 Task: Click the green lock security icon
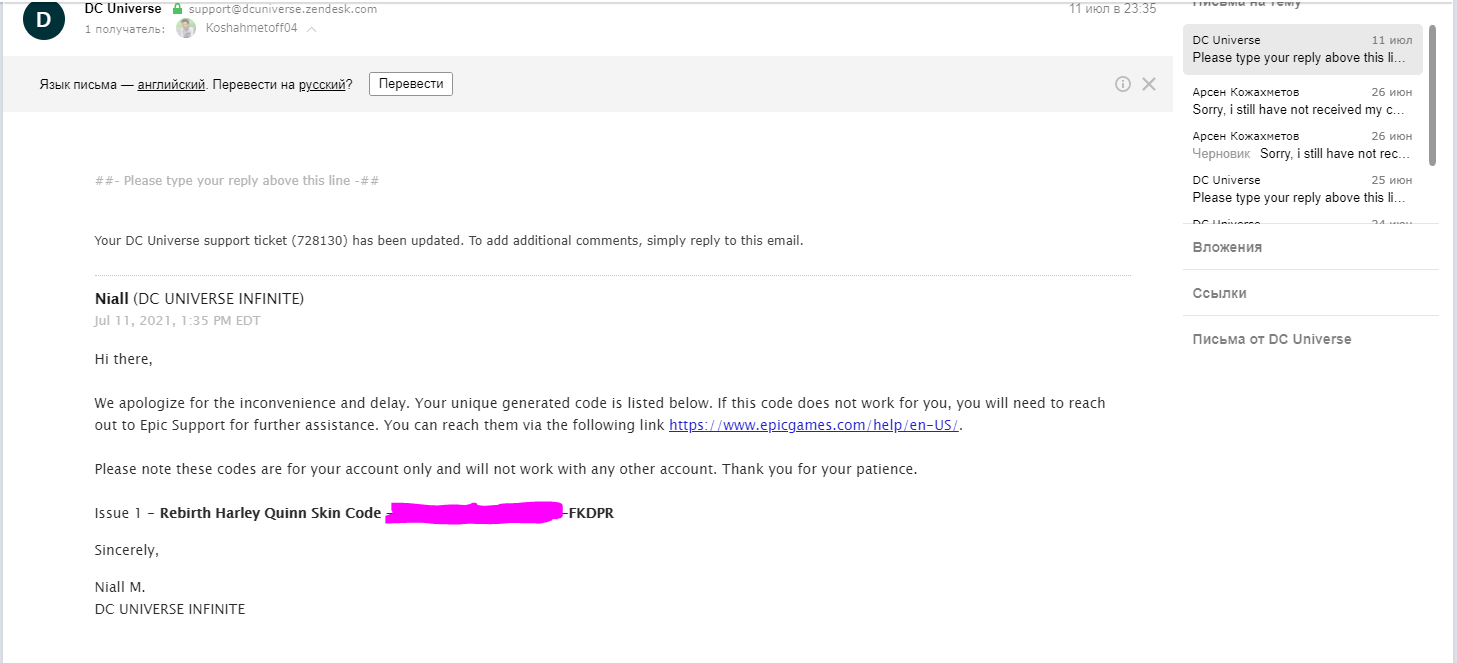[x=178, y=9]
